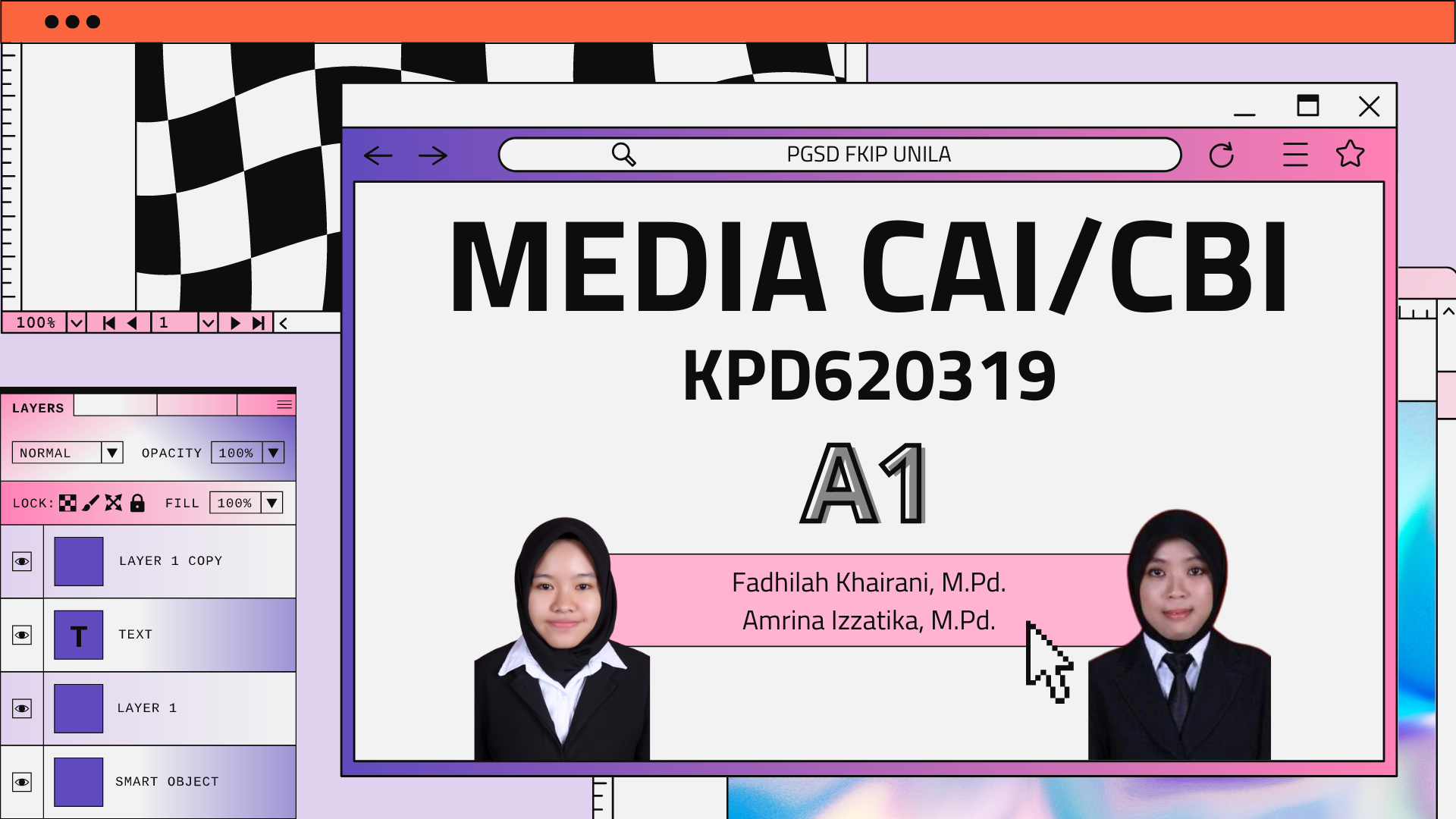Screen dimensions: 1456x819
Task: Click the PGSD FKIP UNILA address bar
Action: point(868,155)
